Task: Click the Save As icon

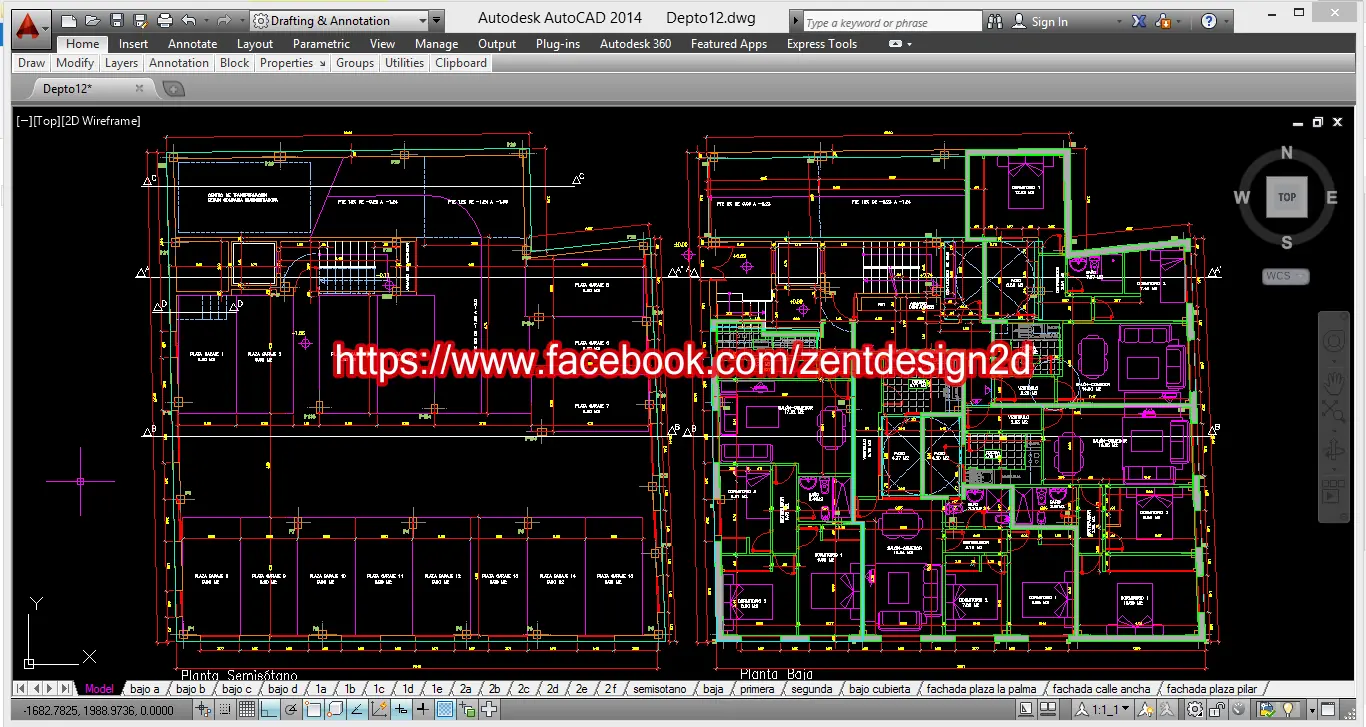Action: [140, 21]
